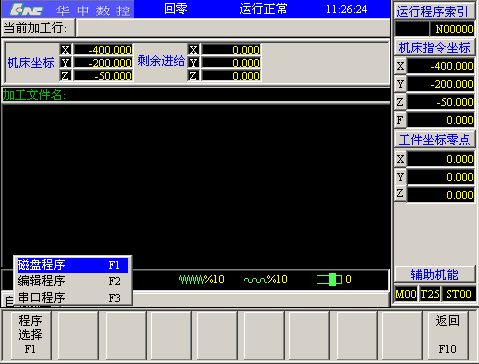Click the 程序选择 F1 softkey
479x364 pixels.
click(x=30, y=335)
